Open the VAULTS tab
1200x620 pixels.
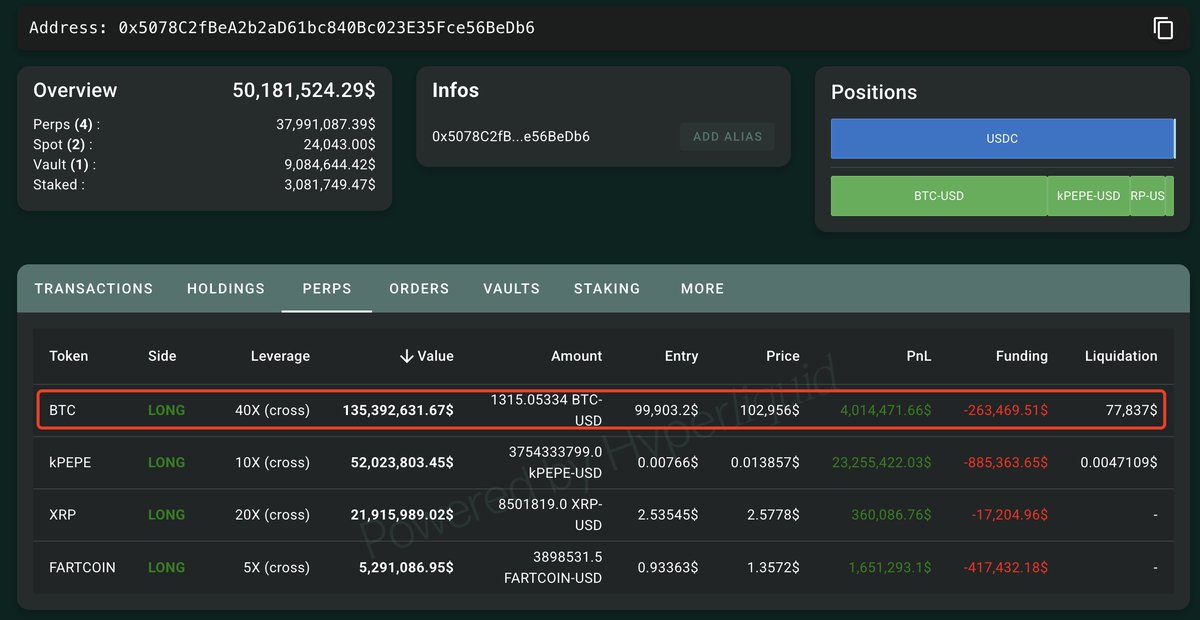[x=511, y=288]
